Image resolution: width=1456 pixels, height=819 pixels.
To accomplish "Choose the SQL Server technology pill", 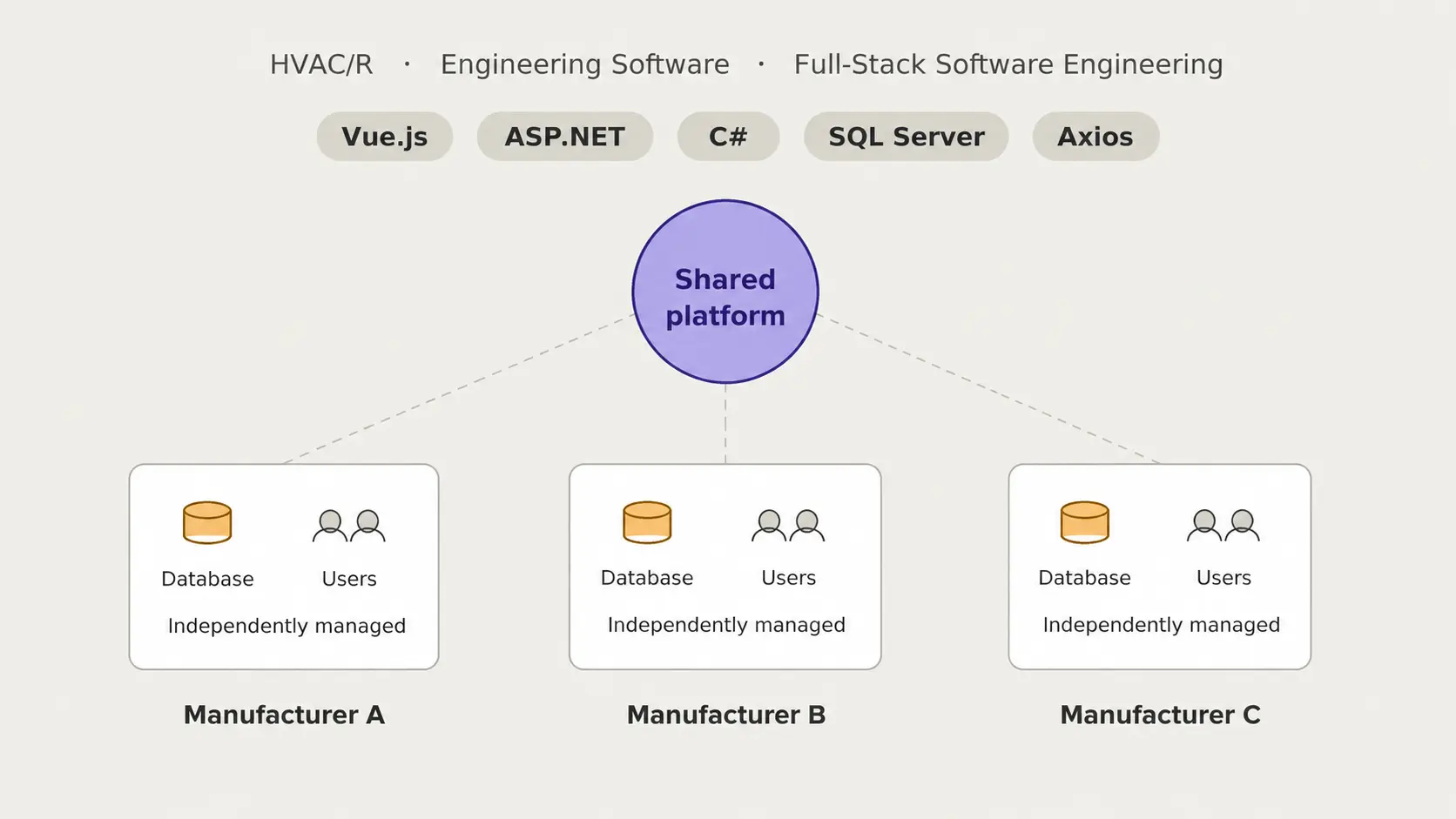I will tap(907, 137).
